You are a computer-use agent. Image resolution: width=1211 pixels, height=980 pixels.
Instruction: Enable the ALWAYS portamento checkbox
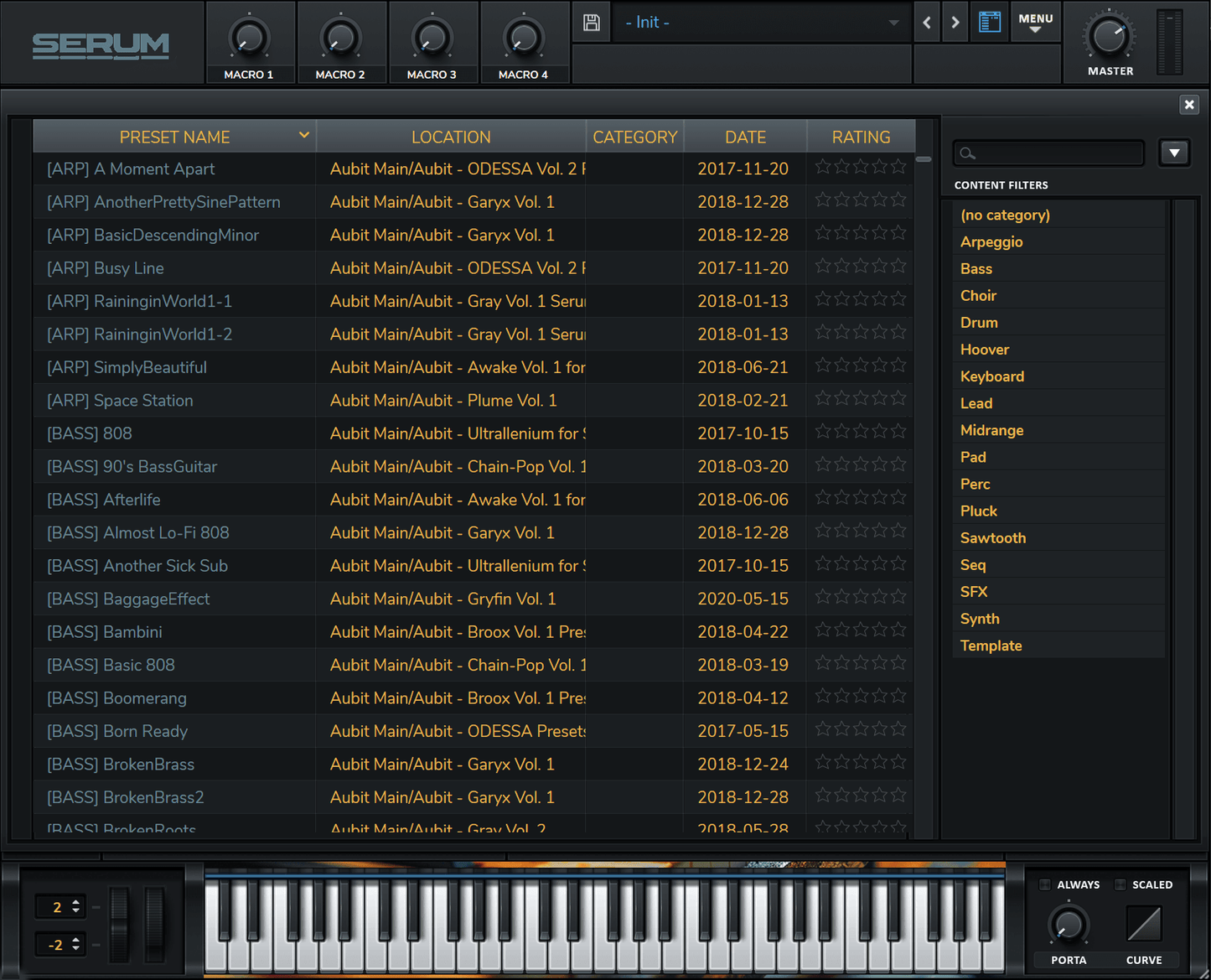[1045, 884]
